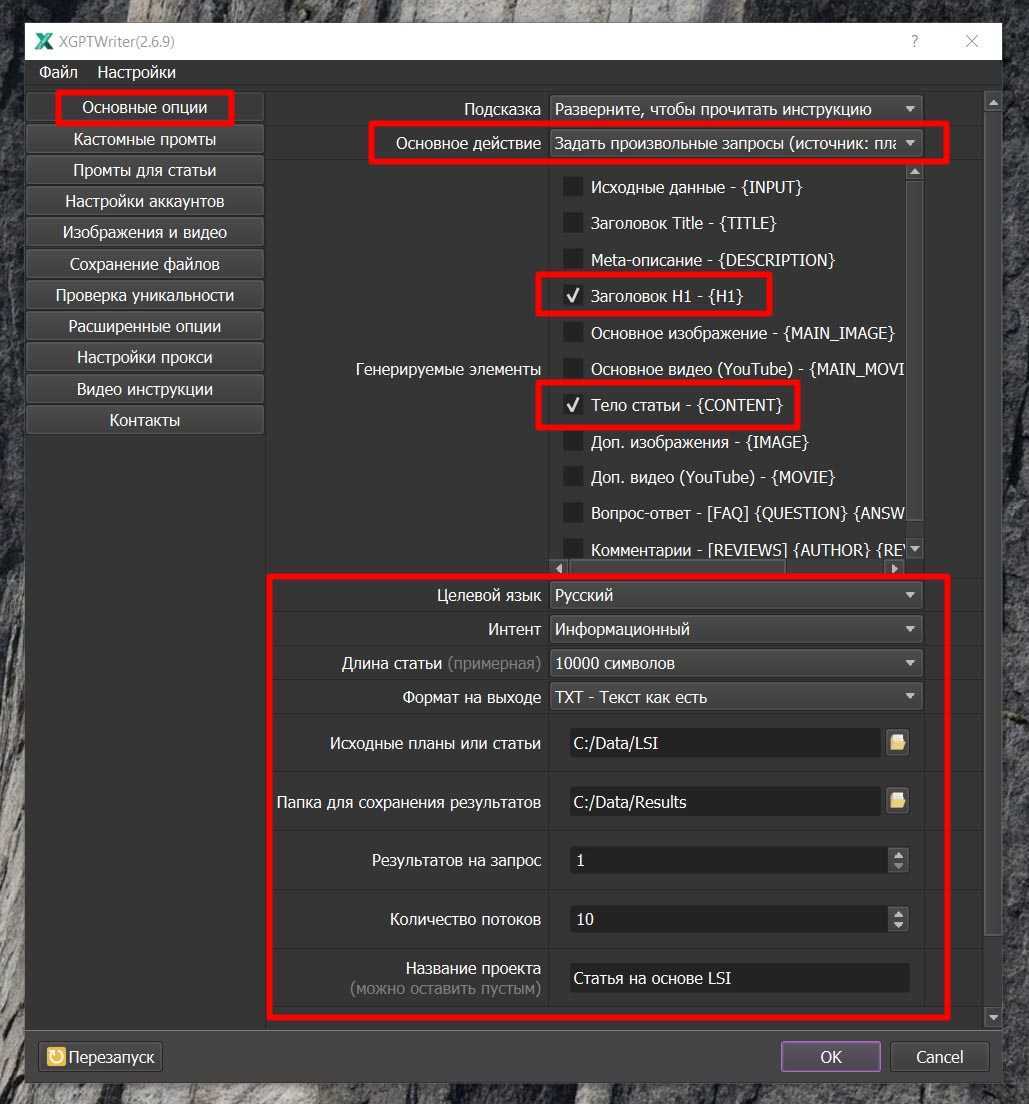Expand the Интент dropdown list

point(736,629)
